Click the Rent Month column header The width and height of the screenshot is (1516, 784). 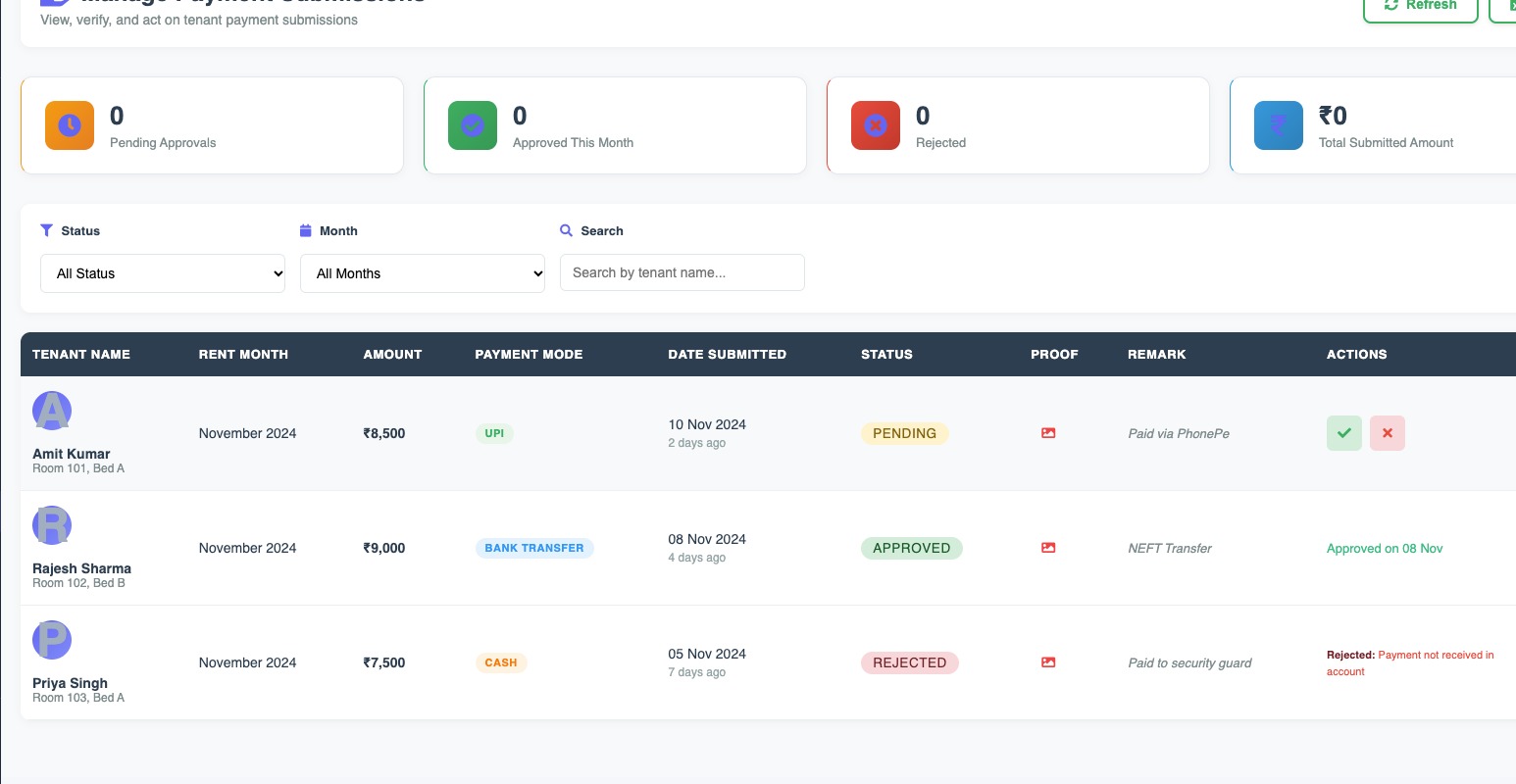pyautogui.click(x=243, y=354)
